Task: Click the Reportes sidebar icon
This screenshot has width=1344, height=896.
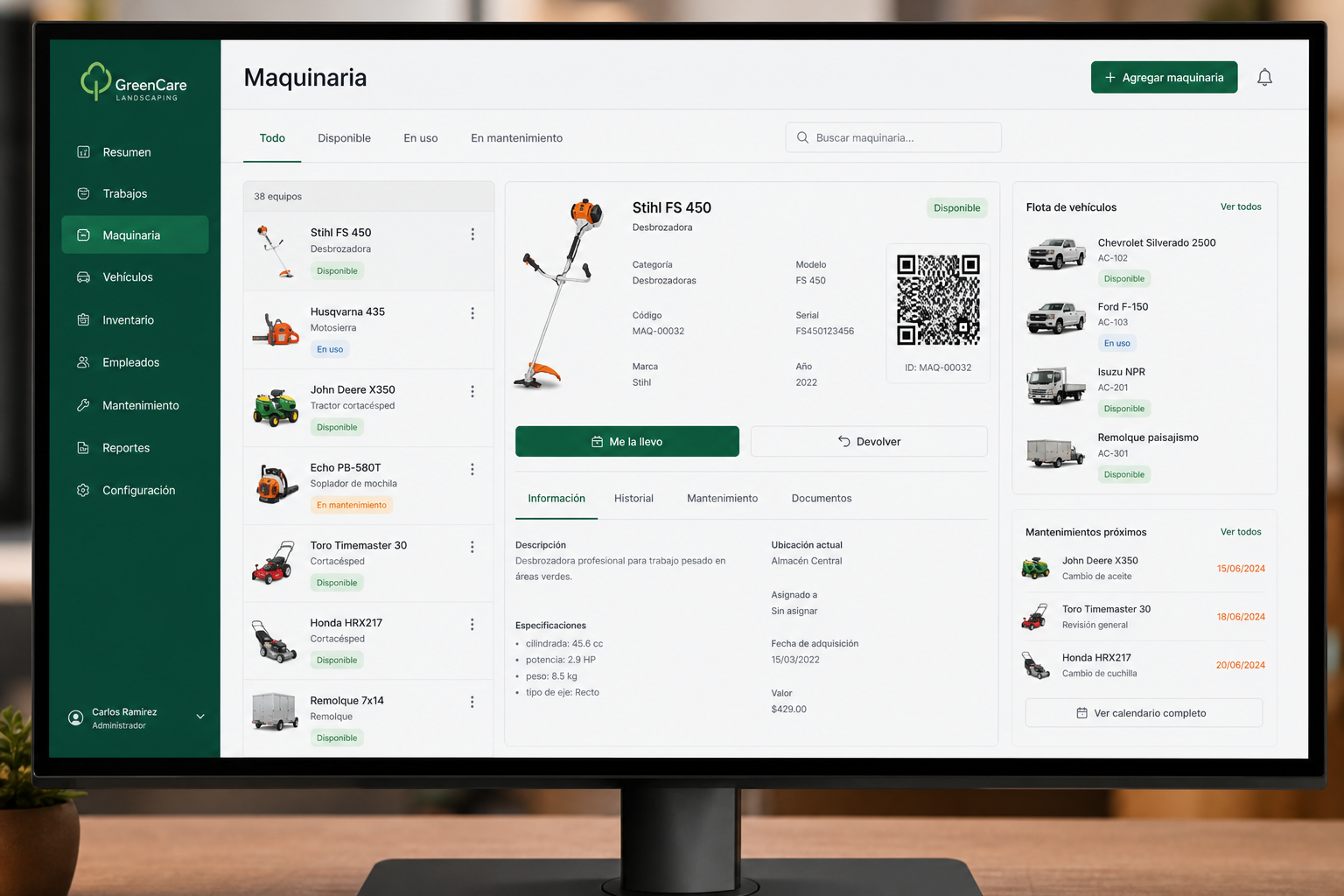Action: (83, 448)
